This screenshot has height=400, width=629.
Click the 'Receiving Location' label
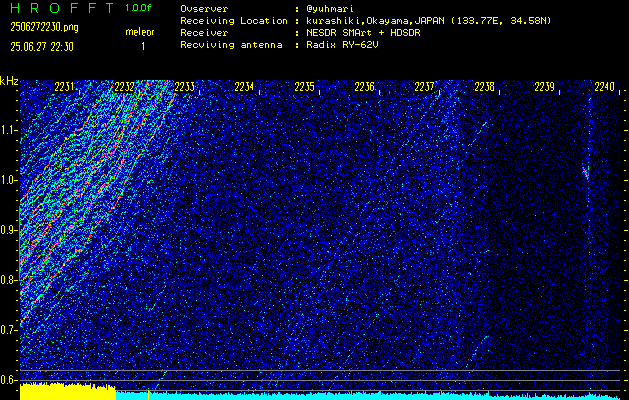point(234,21)
